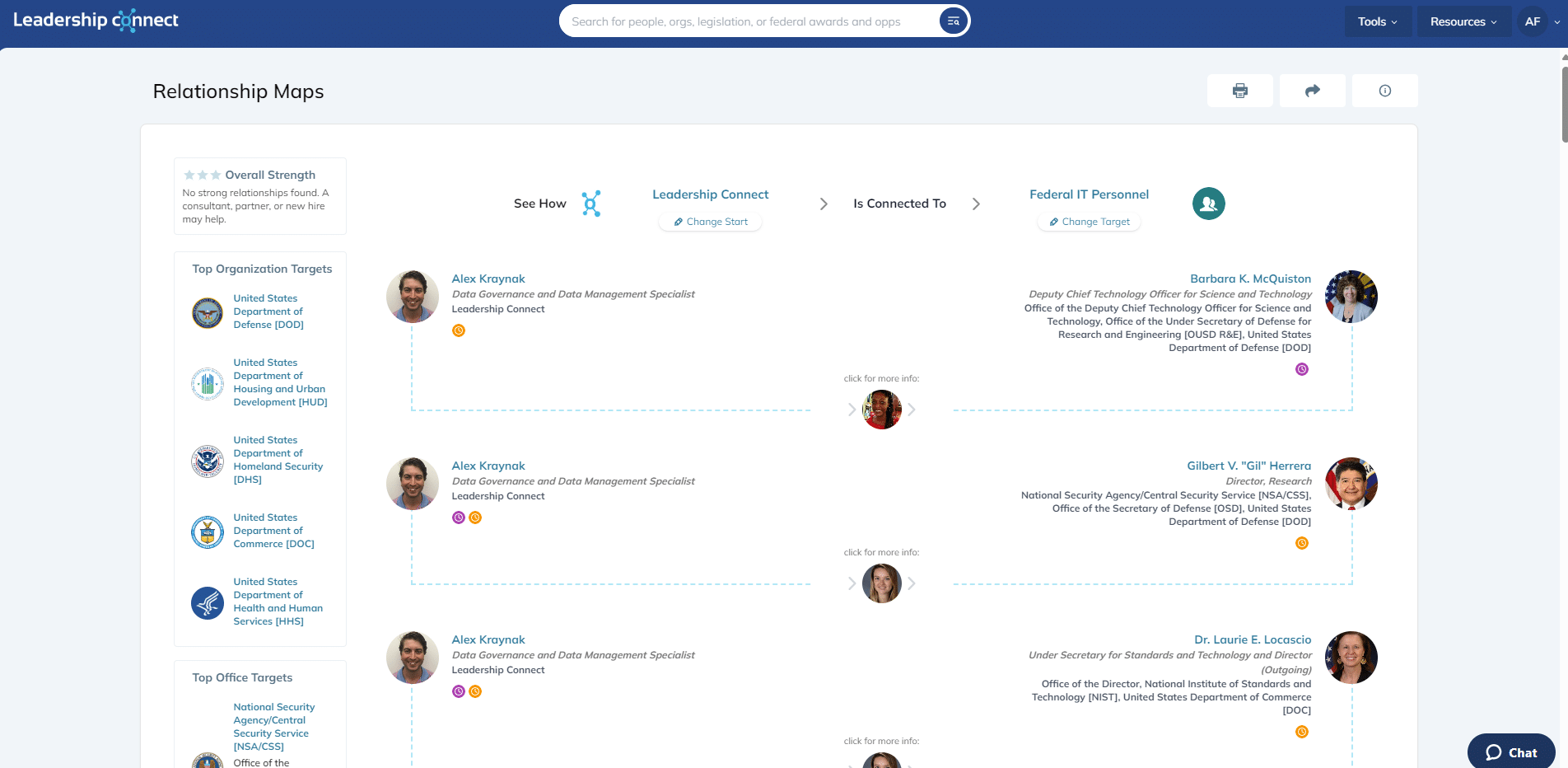Open Department of Homeland Security [DHS] target
The width and height of the screenshot is (1568, 768).
[278, 460]
